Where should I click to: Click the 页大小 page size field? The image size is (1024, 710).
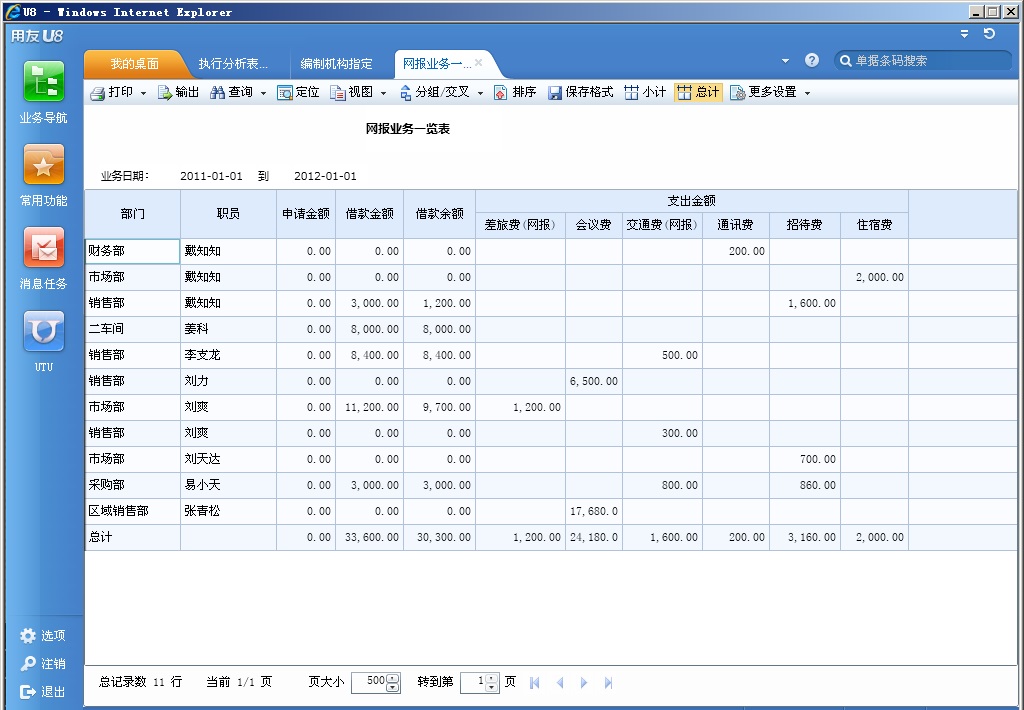click(x=376, y=683)
